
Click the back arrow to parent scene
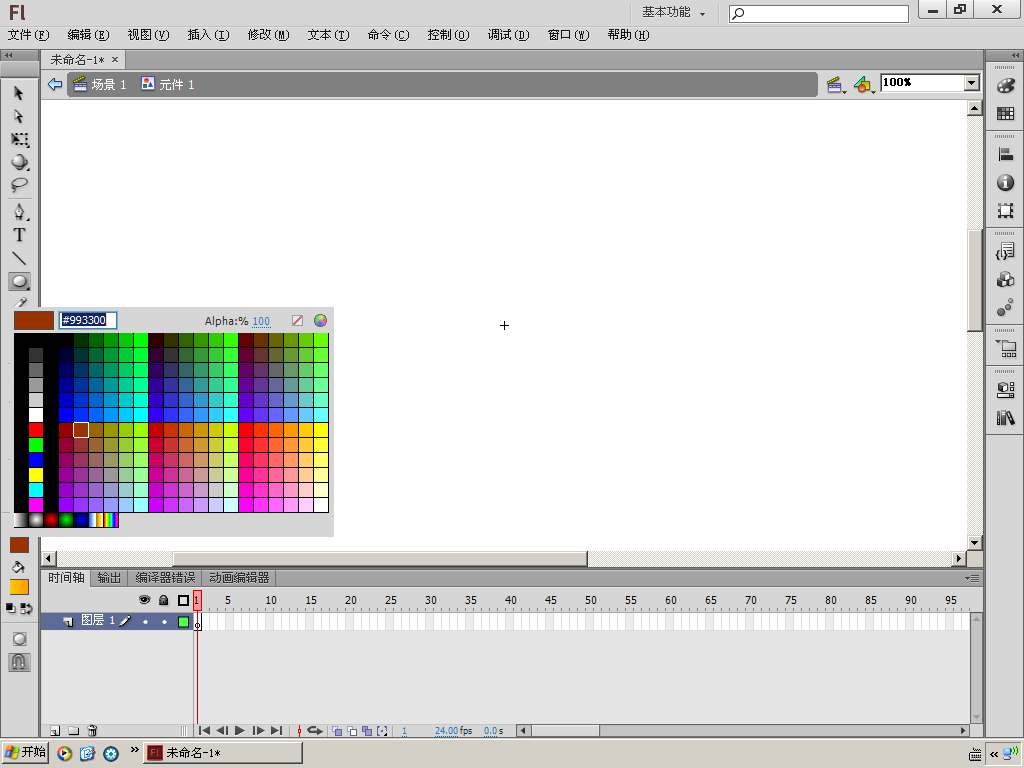pos(55,84)
